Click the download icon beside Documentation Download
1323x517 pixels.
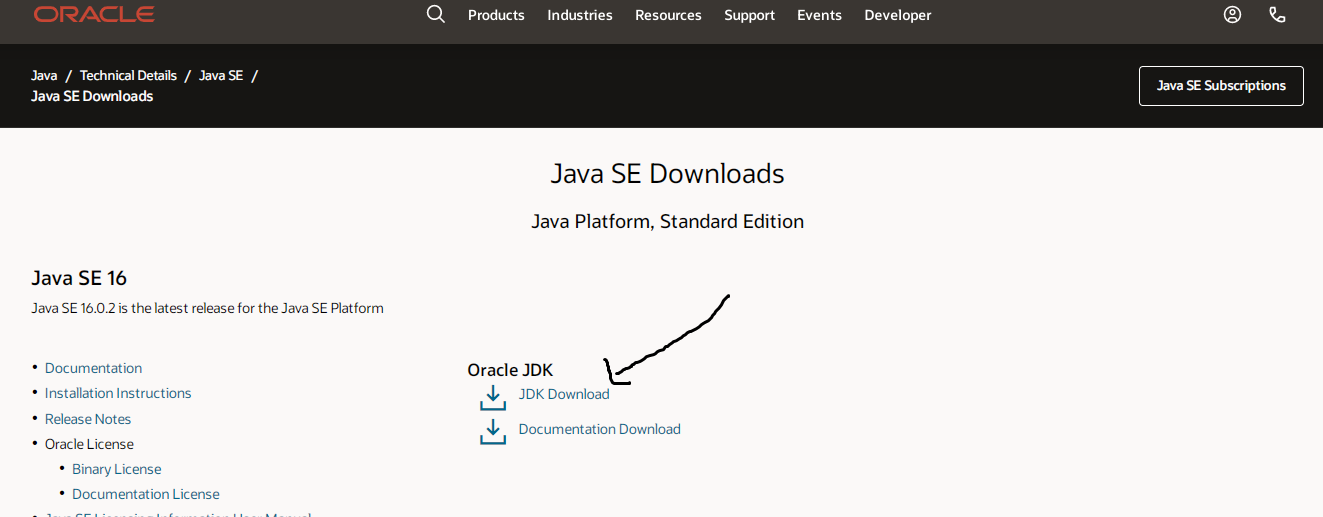[492, 432]
